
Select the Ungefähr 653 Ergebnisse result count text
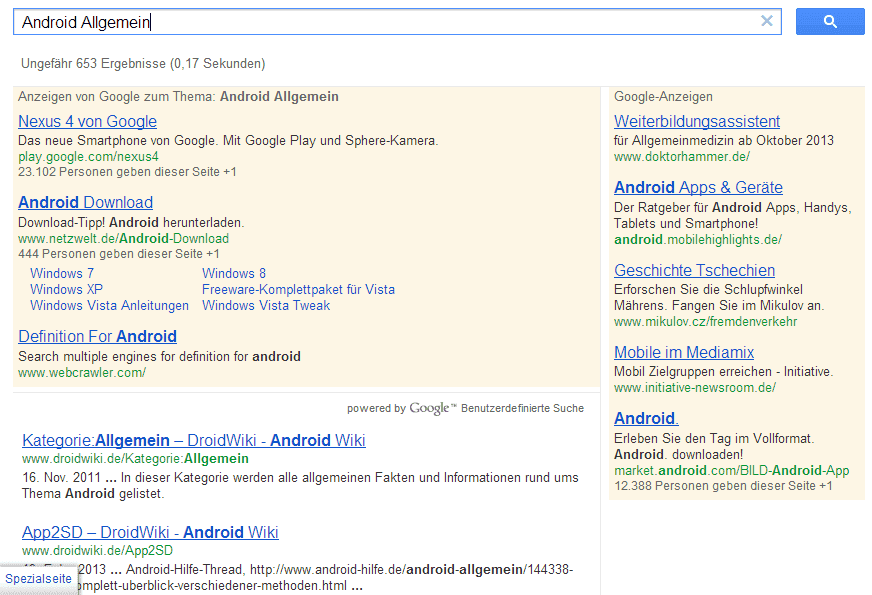143,64
